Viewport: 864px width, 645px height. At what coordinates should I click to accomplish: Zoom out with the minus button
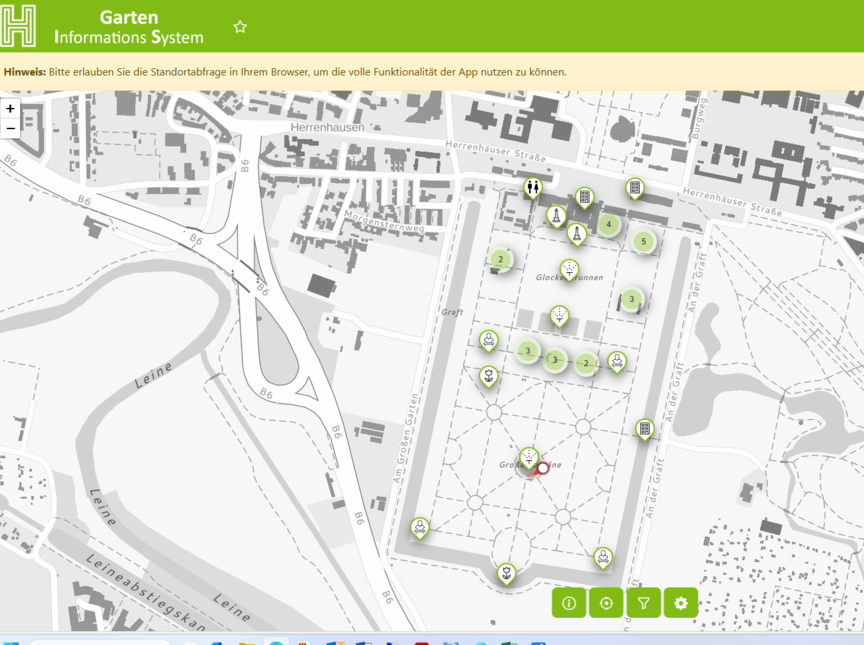tap(10, 128)
